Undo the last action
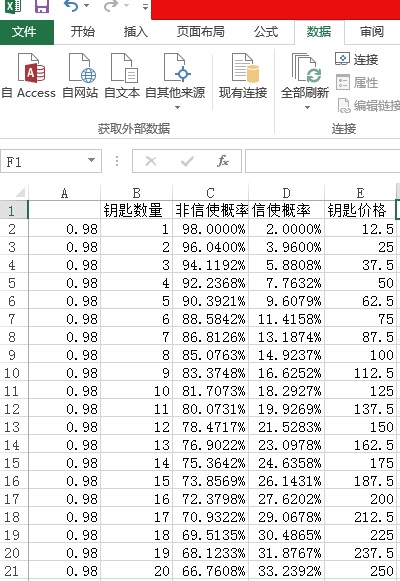 [x=71, y=6]
